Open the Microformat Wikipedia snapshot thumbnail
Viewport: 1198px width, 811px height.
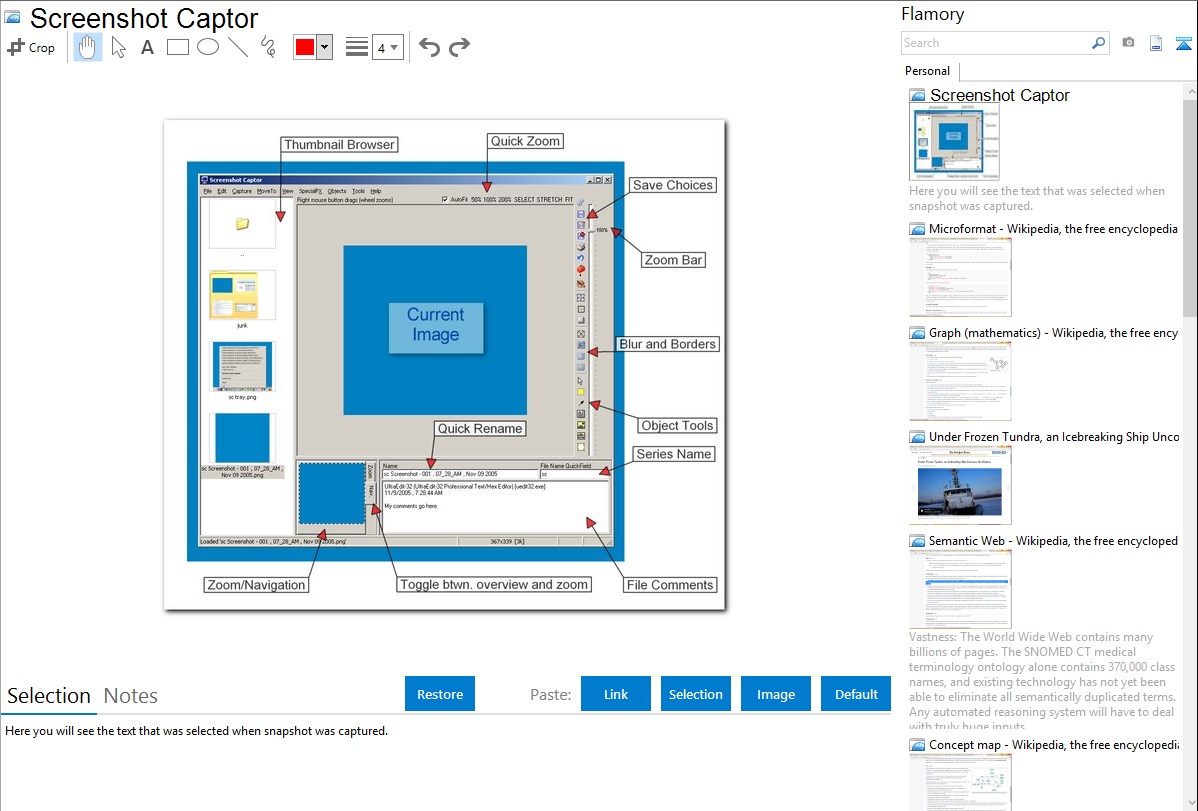960,277
